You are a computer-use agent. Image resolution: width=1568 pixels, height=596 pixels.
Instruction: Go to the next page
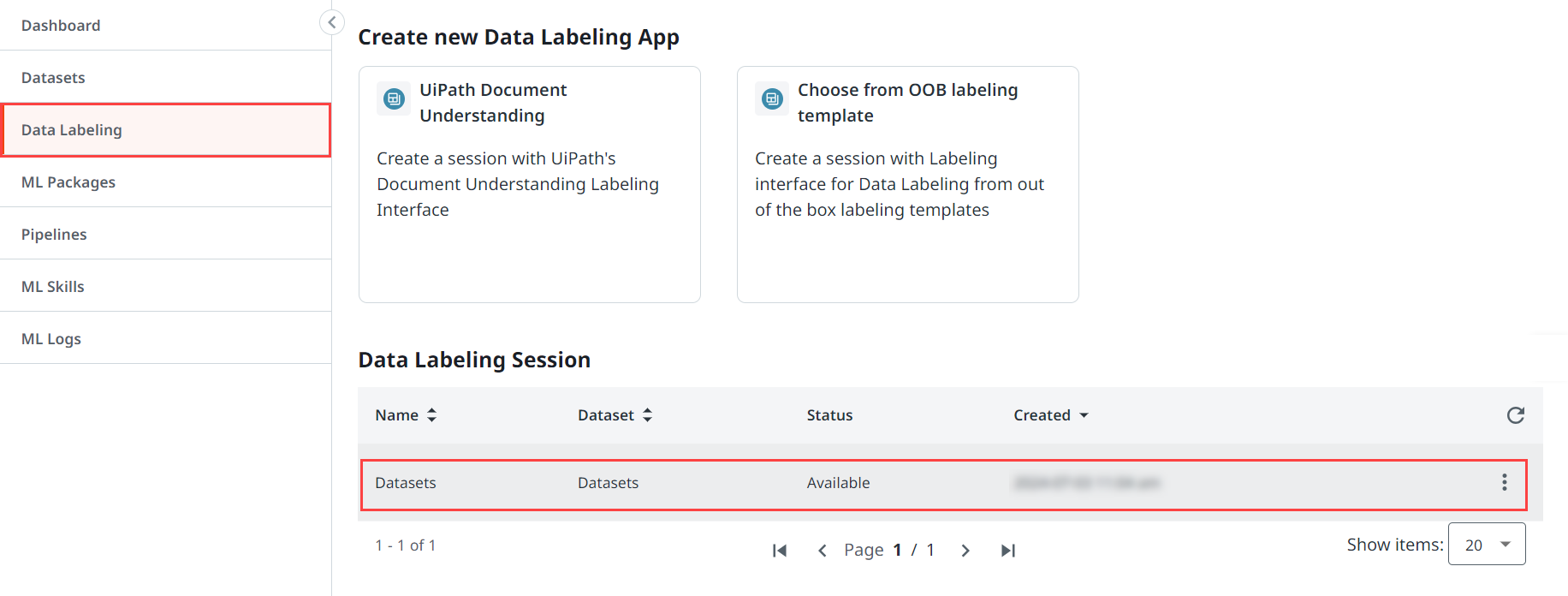point(965,551)
